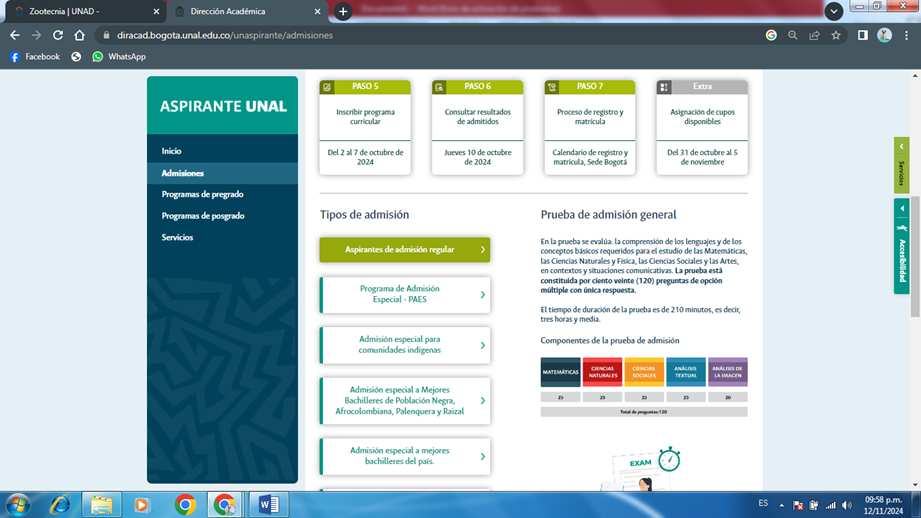Open Microsoft Word from the taskbar
The image size is (921, 518).
(268, 505)
